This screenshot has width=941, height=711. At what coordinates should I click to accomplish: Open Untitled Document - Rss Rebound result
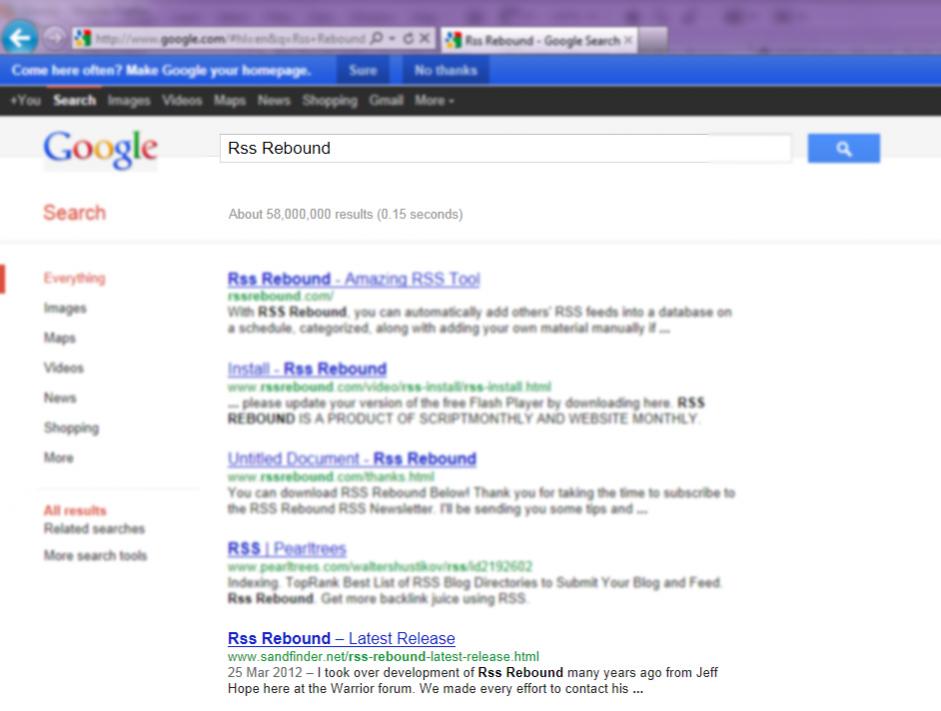click(352, 459)
